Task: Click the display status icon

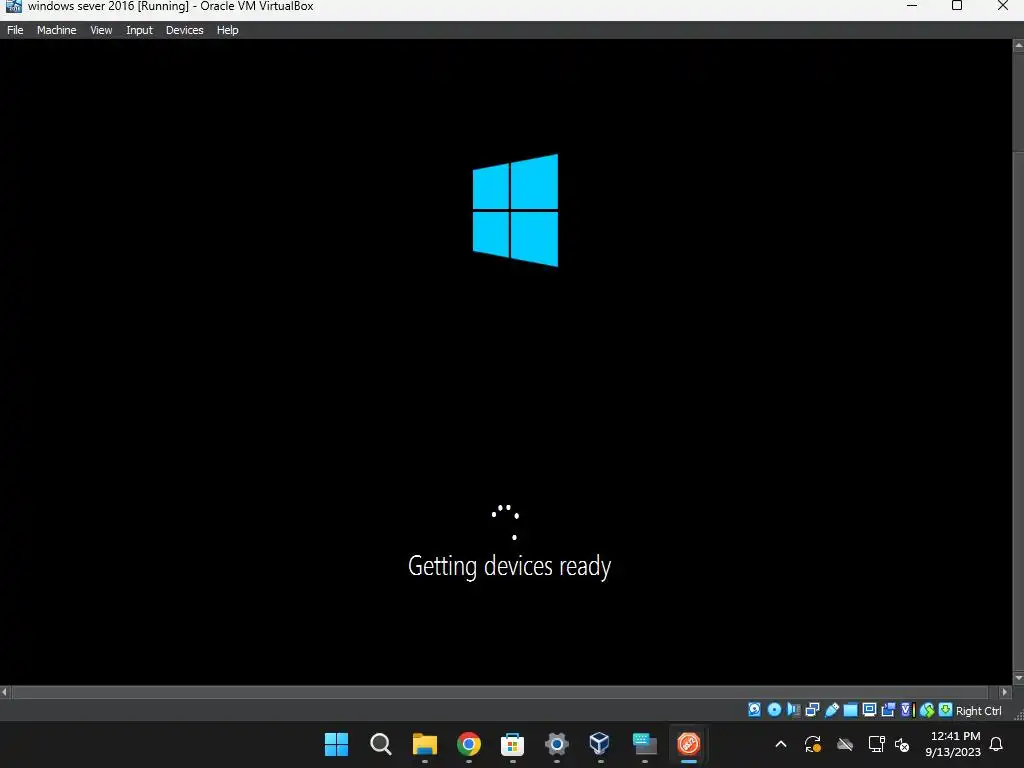Action: click(x=869, y=710)
